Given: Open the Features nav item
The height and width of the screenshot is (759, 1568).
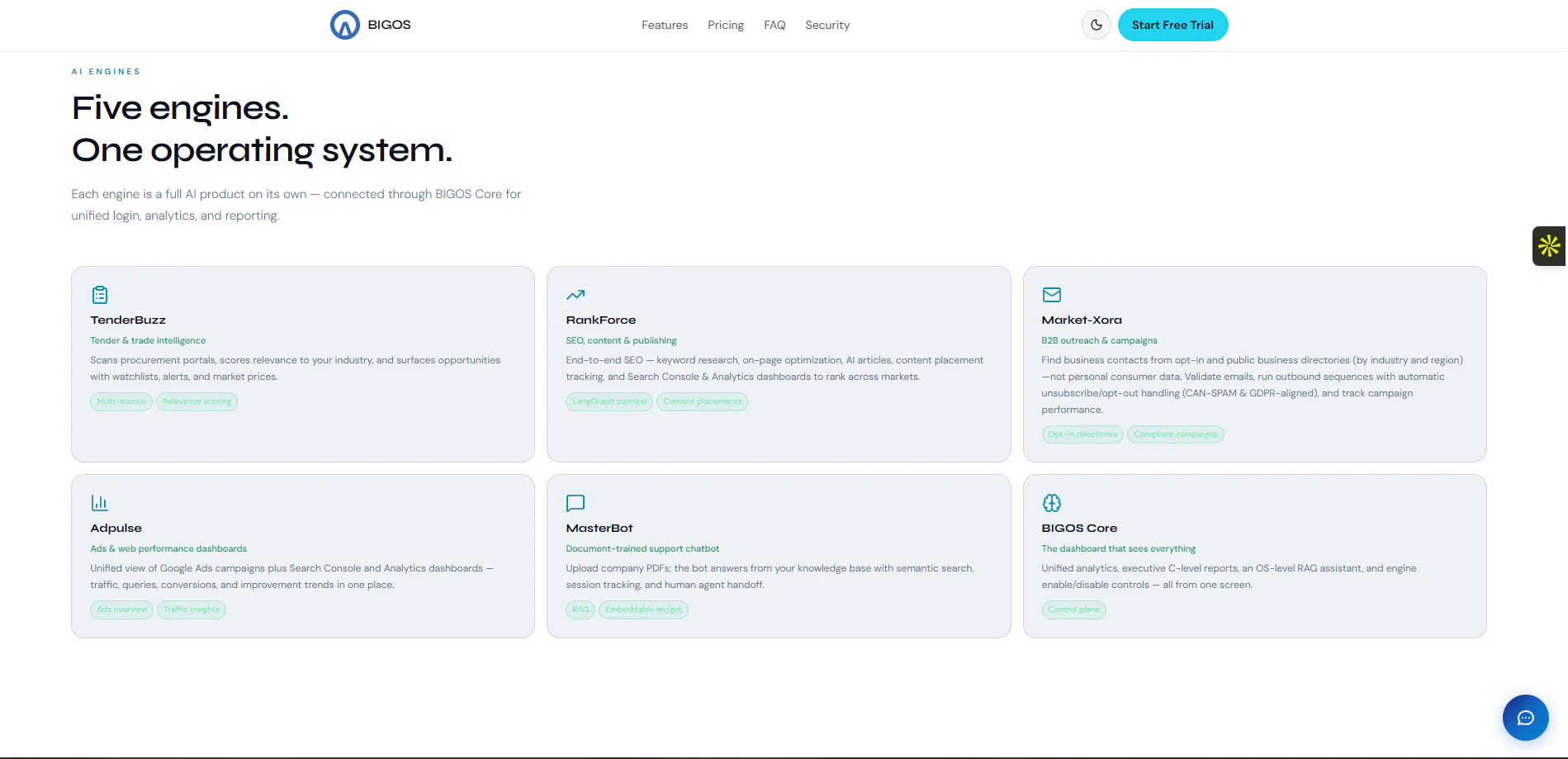Looking at the screenshot, I should [665, 25].
